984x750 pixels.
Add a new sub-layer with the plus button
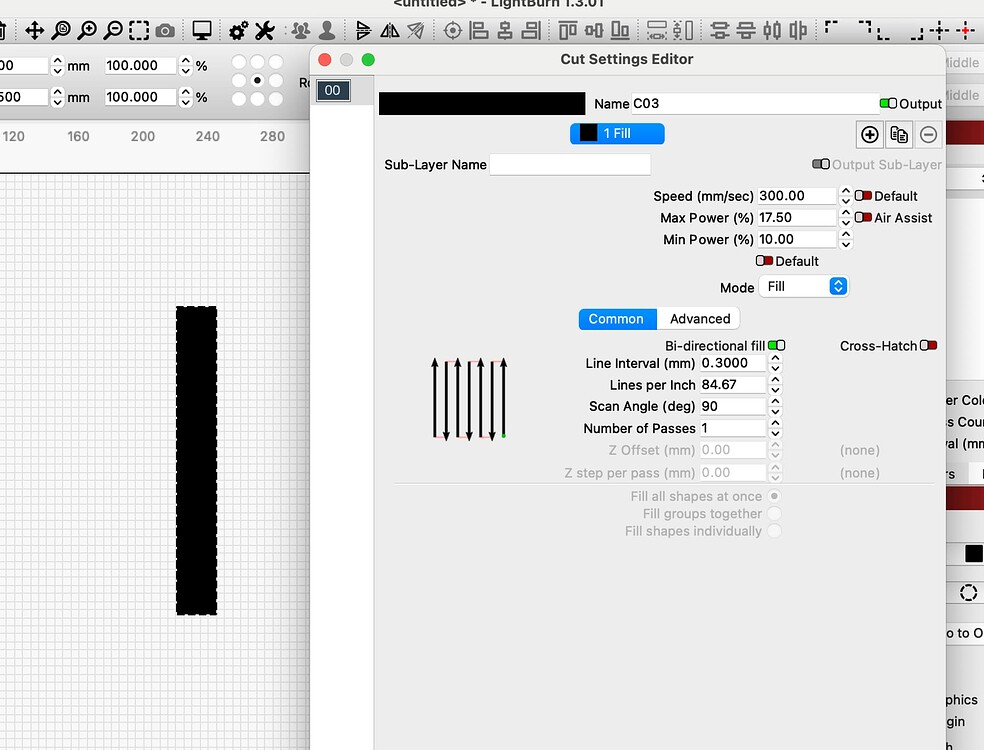[x=869, y=134]
